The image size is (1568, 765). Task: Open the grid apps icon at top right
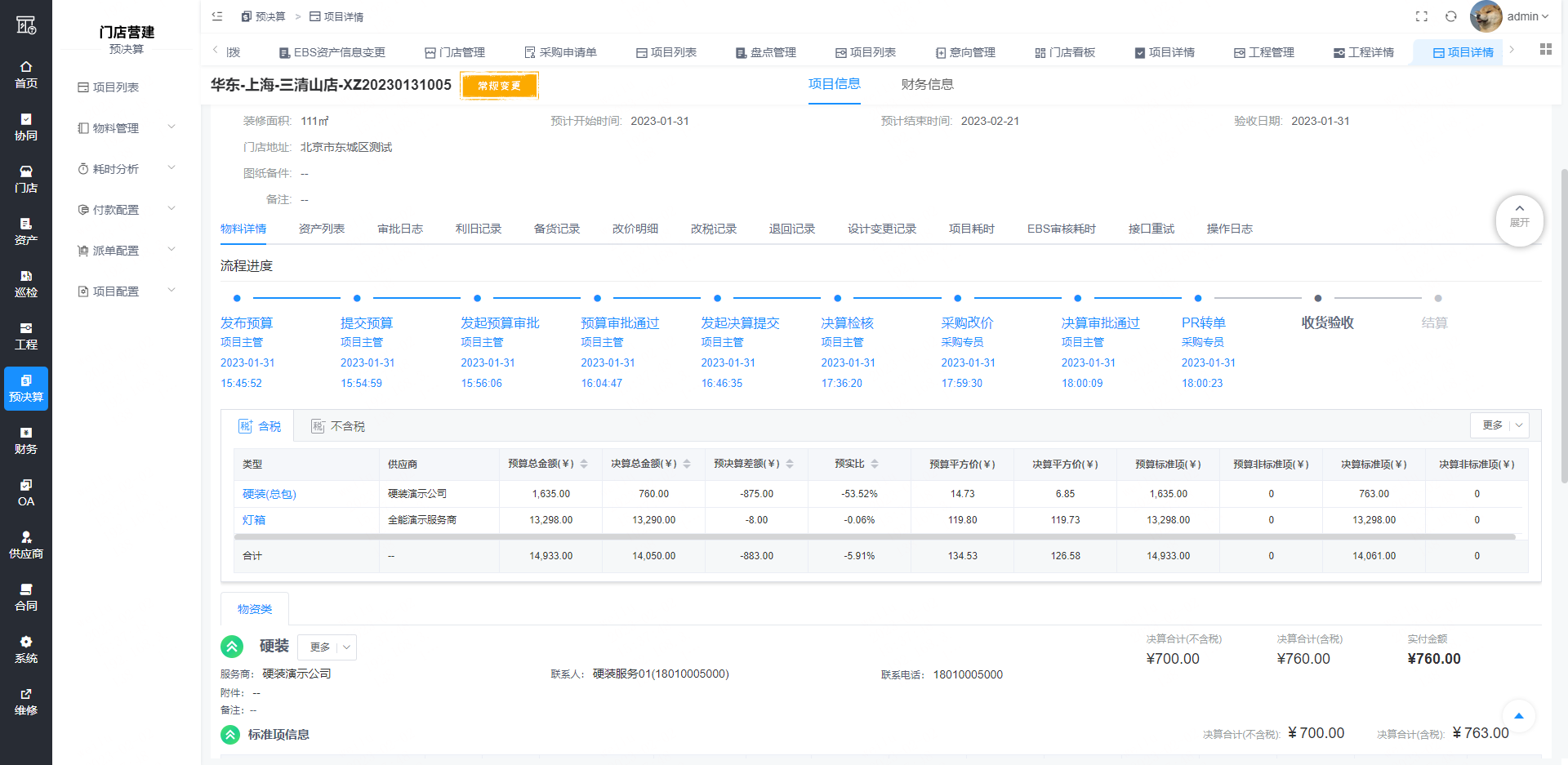tap(1545, 50)
